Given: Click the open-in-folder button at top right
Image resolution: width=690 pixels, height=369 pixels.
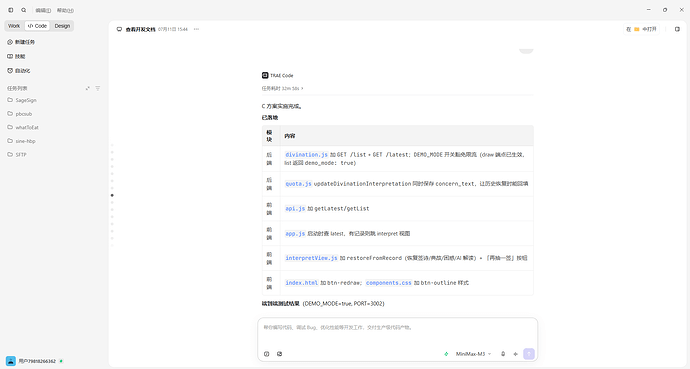Looking at the screenshot, I should [642, 29].
